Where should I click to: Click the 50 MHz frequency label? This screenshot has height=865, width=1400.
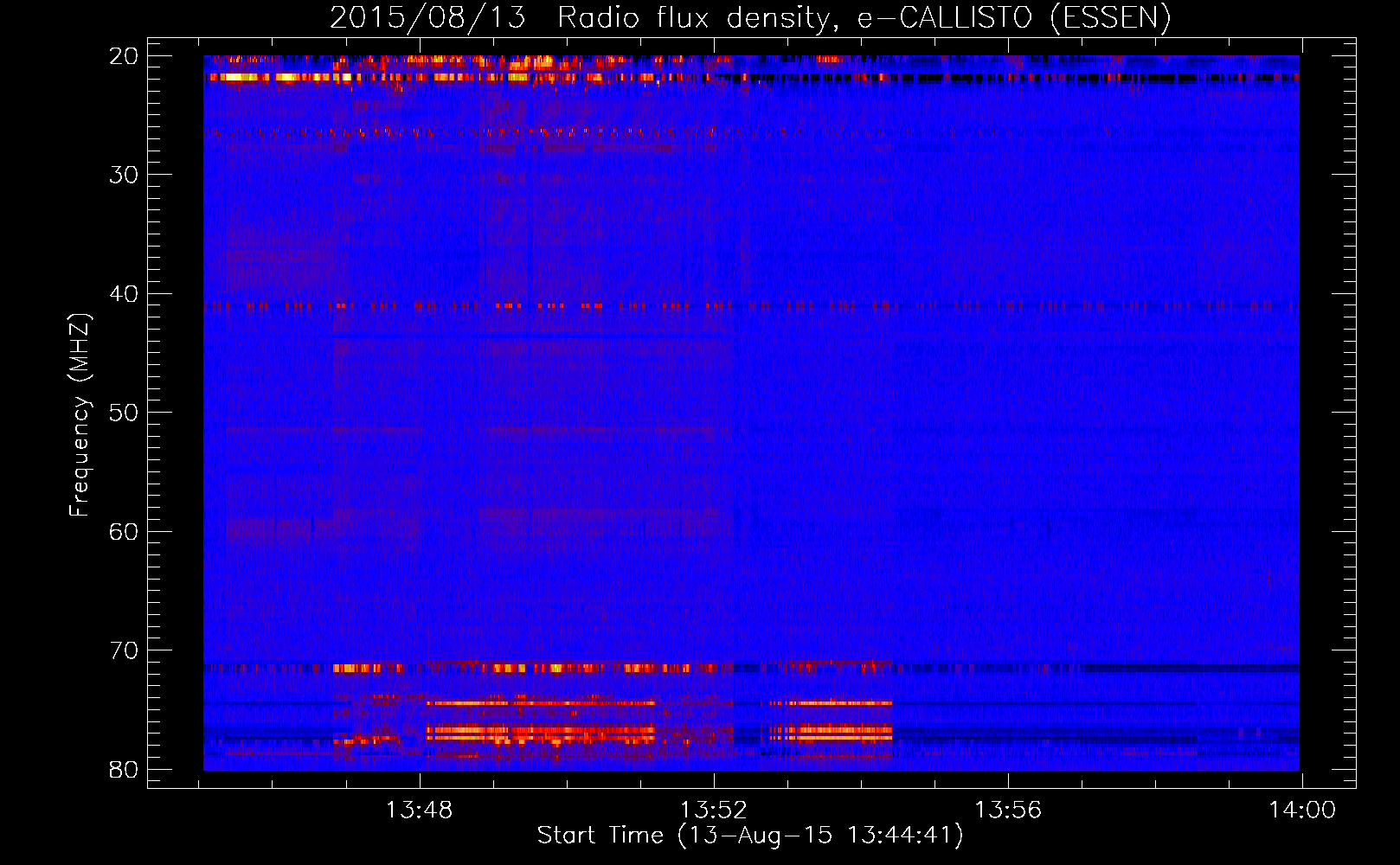click(x=124, y=413)
